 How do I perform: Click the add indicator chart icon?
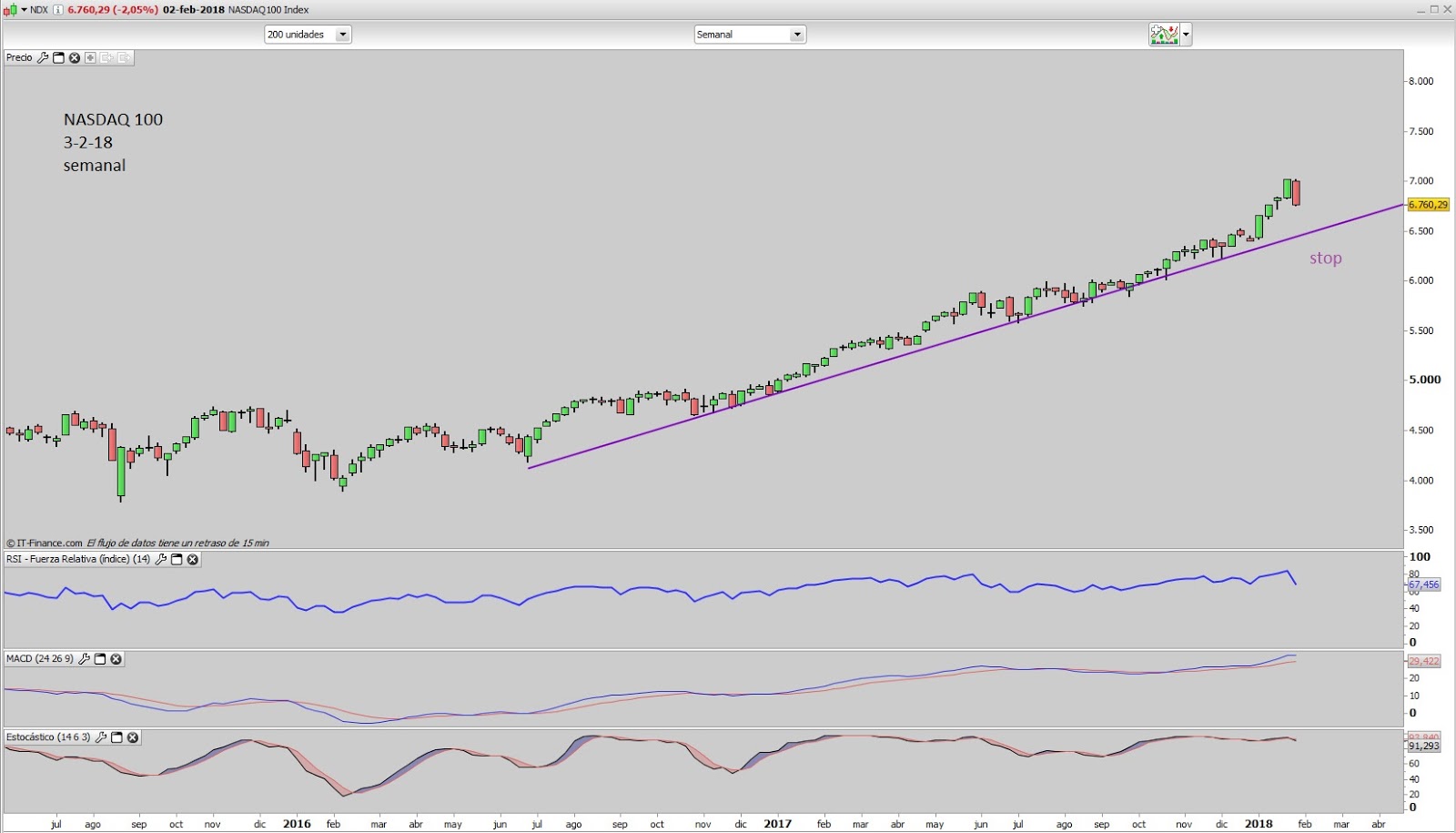1164,35
